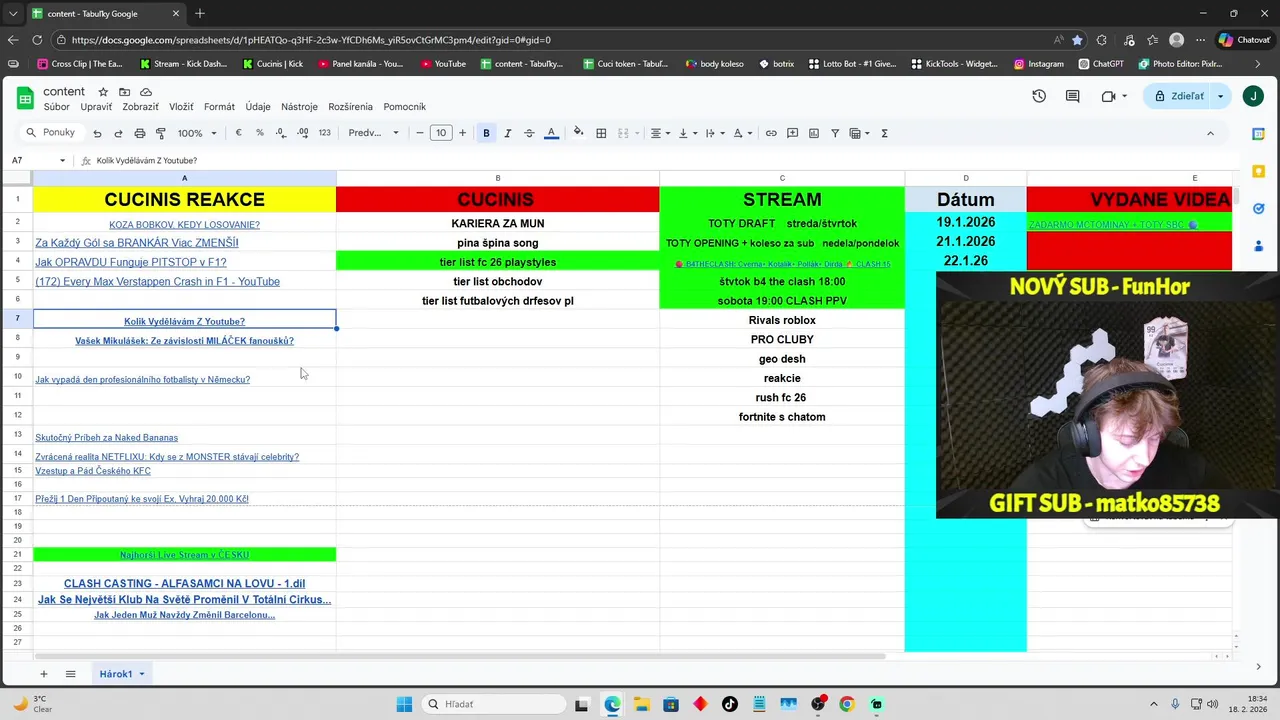Star the content document
Viewport: 1280px width, 720px height.
coord(103,92)
